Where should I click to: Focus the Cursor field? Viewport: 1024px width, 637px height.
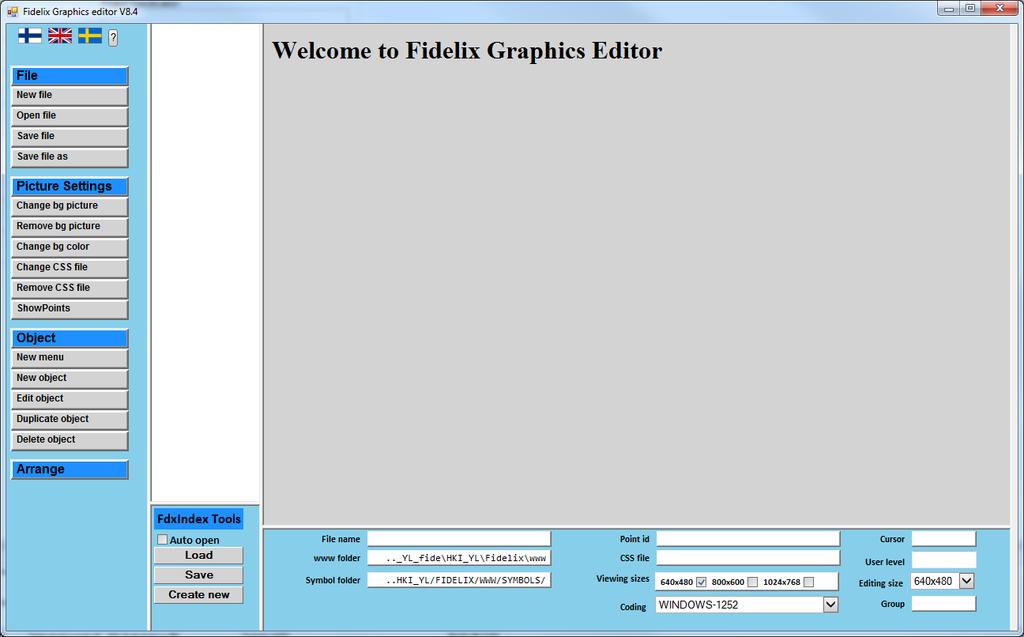pyautogui.click(x=944, y=539)
